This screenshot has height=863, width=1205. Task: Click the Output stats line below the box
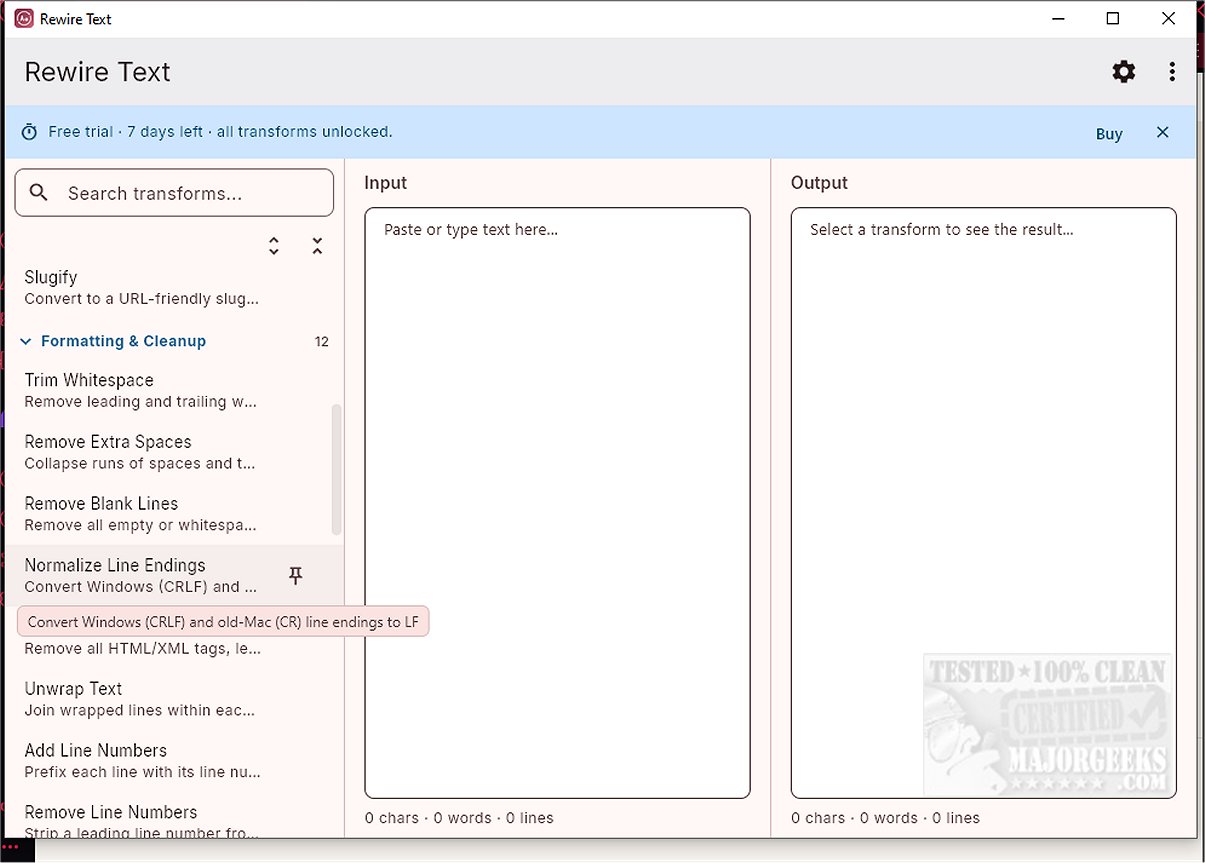[885, 818]
